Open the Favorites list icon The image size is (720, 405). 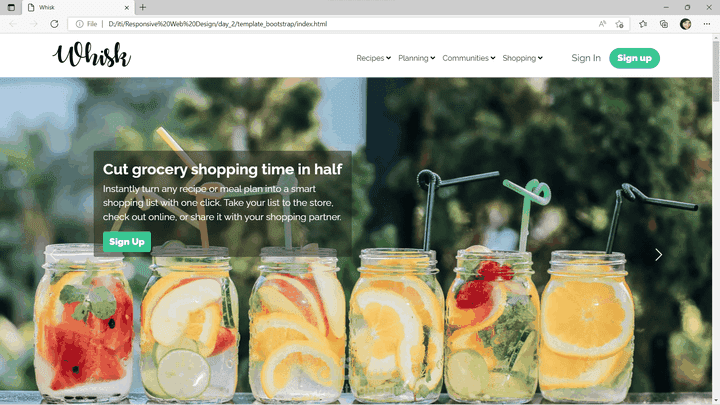point(643,24)
